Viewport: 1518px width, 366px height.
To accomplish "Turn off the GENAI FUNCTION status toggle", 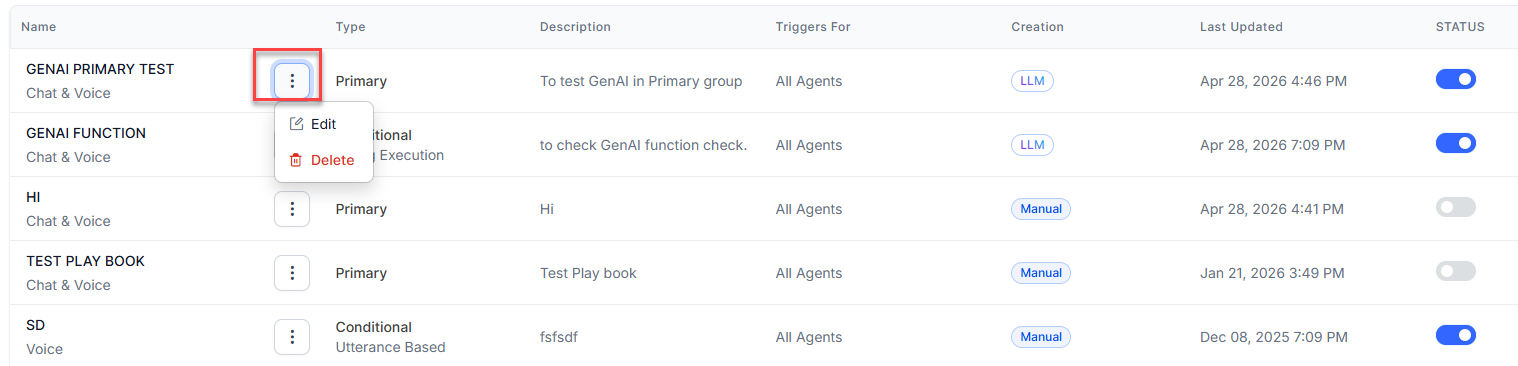I will pos(1456,143).
